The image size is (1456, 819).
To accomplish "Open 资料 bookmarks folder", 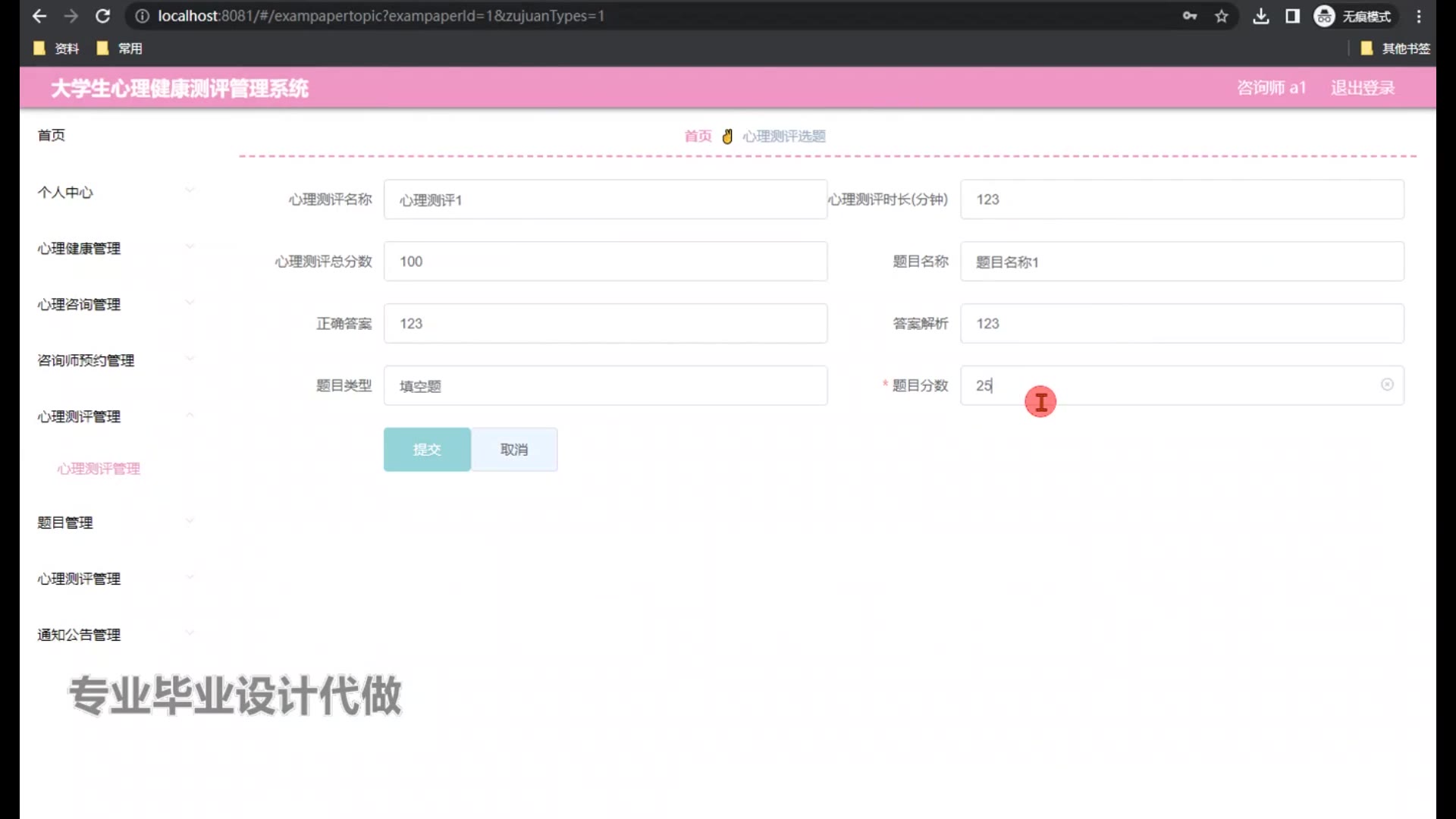I will [57, 49].
